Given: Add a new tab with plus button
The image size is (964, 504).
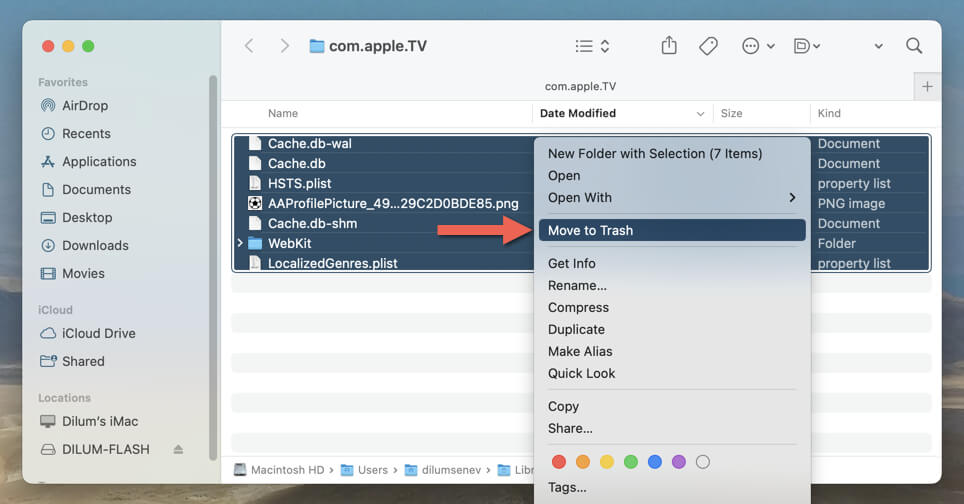Looking at the screenshot, I should [x=927, y=87].
